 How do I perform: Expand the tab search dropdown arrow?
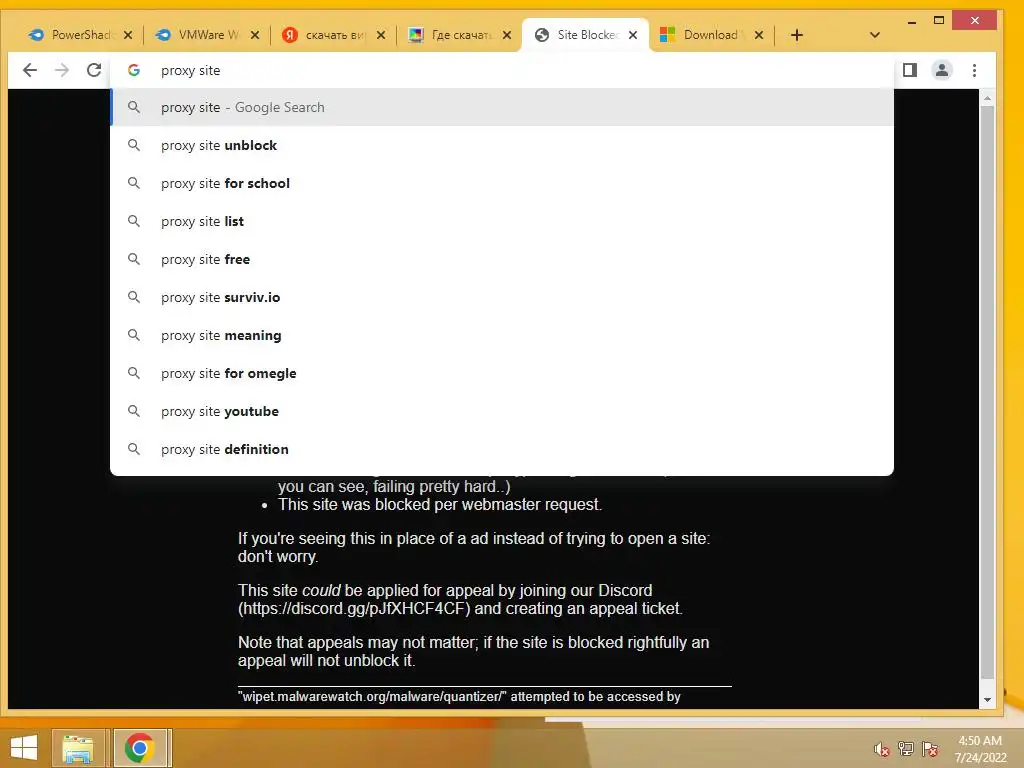click(875, 35)
